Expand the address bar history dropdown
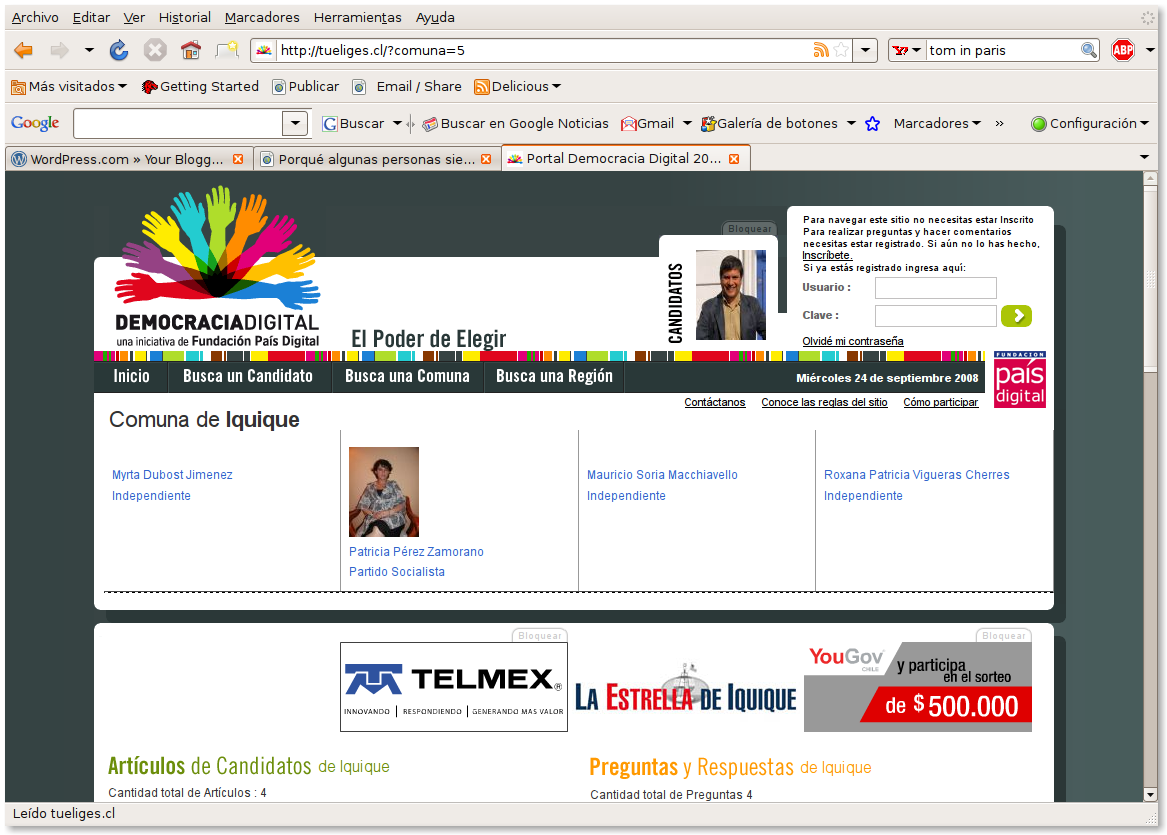Screen dimensions: 1167x835 coord(867,50)
